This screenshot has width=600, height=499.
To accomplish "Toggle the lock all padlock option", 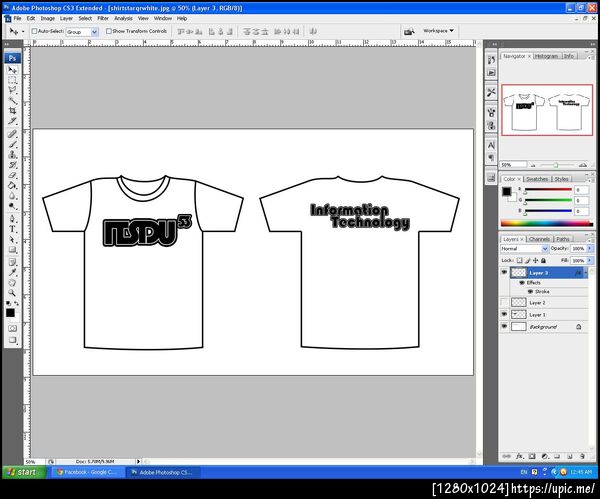I will coord(543,260).
